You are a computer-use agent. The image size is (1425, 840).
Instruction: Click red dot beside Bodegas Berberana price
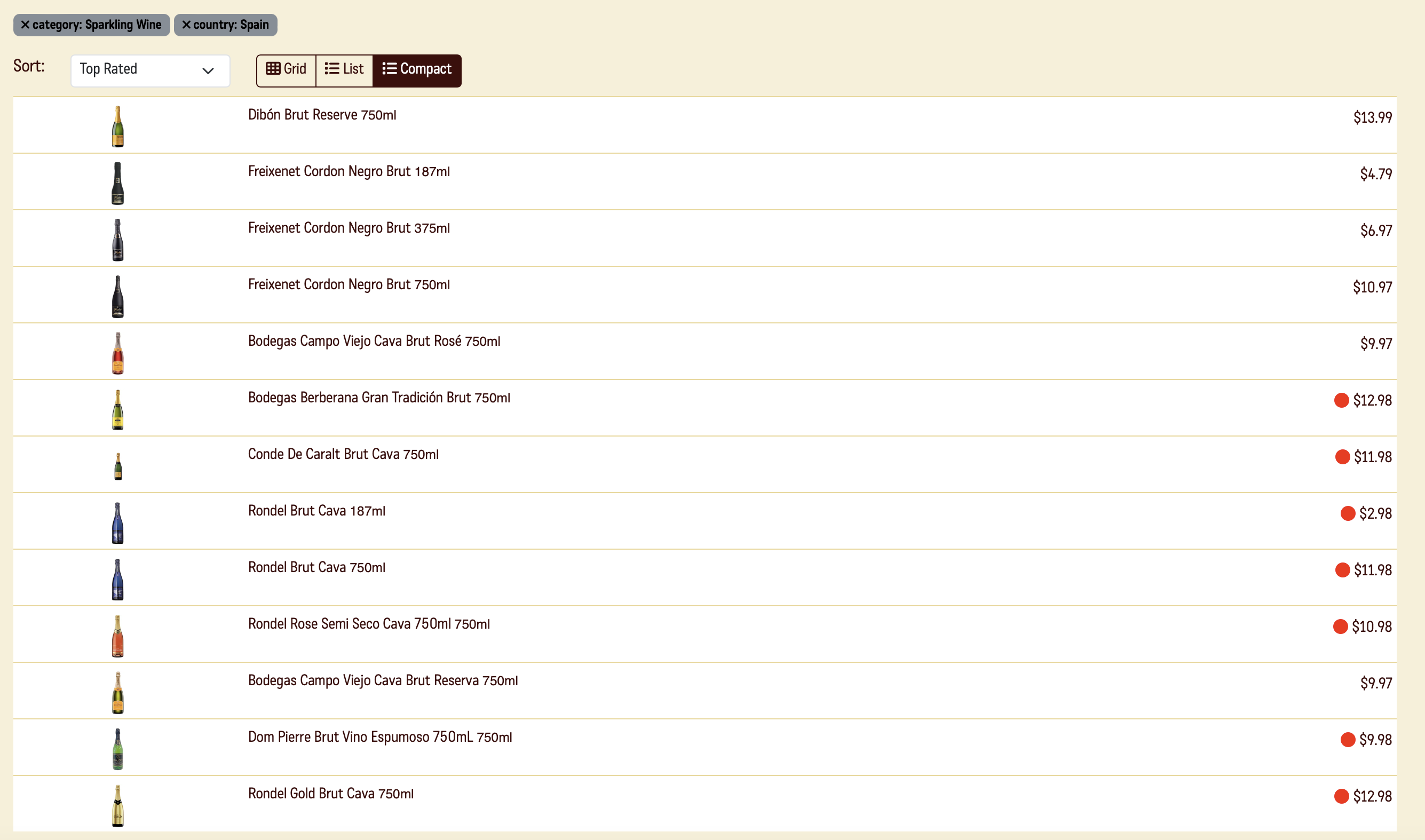click(1341, 400)
